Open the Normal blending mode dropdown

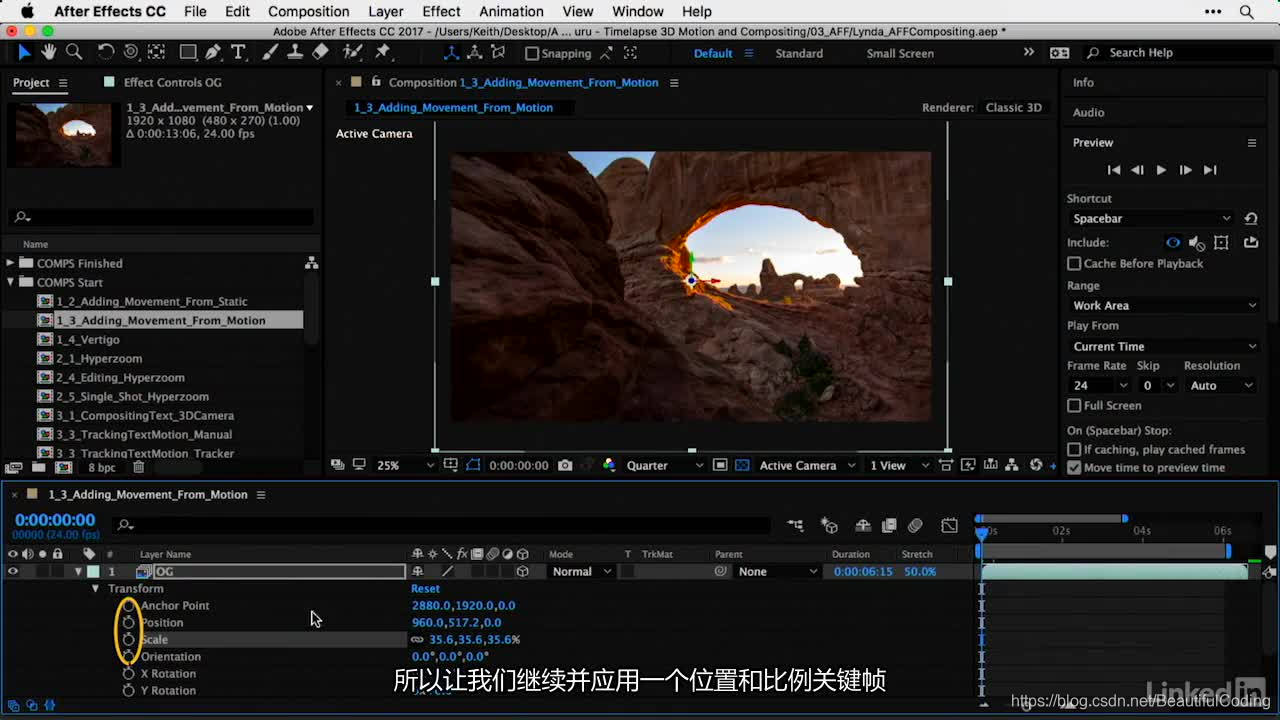click(x=581, y=572)
